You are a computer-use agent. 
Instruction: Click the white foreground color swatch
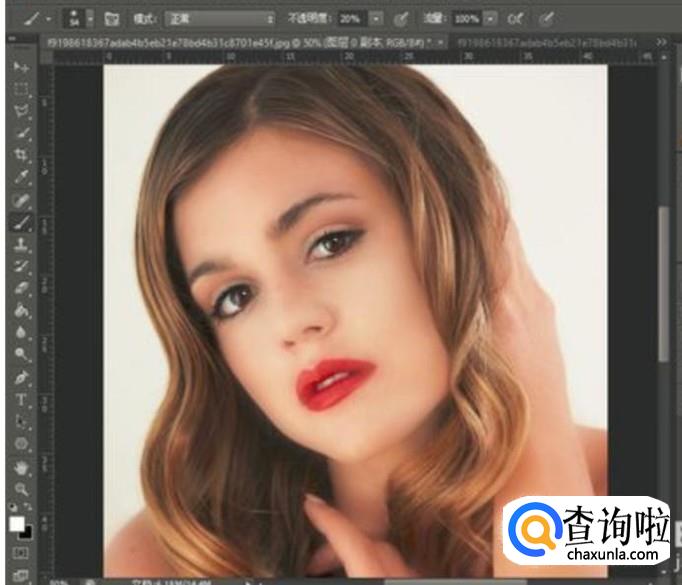click(16, 524)
